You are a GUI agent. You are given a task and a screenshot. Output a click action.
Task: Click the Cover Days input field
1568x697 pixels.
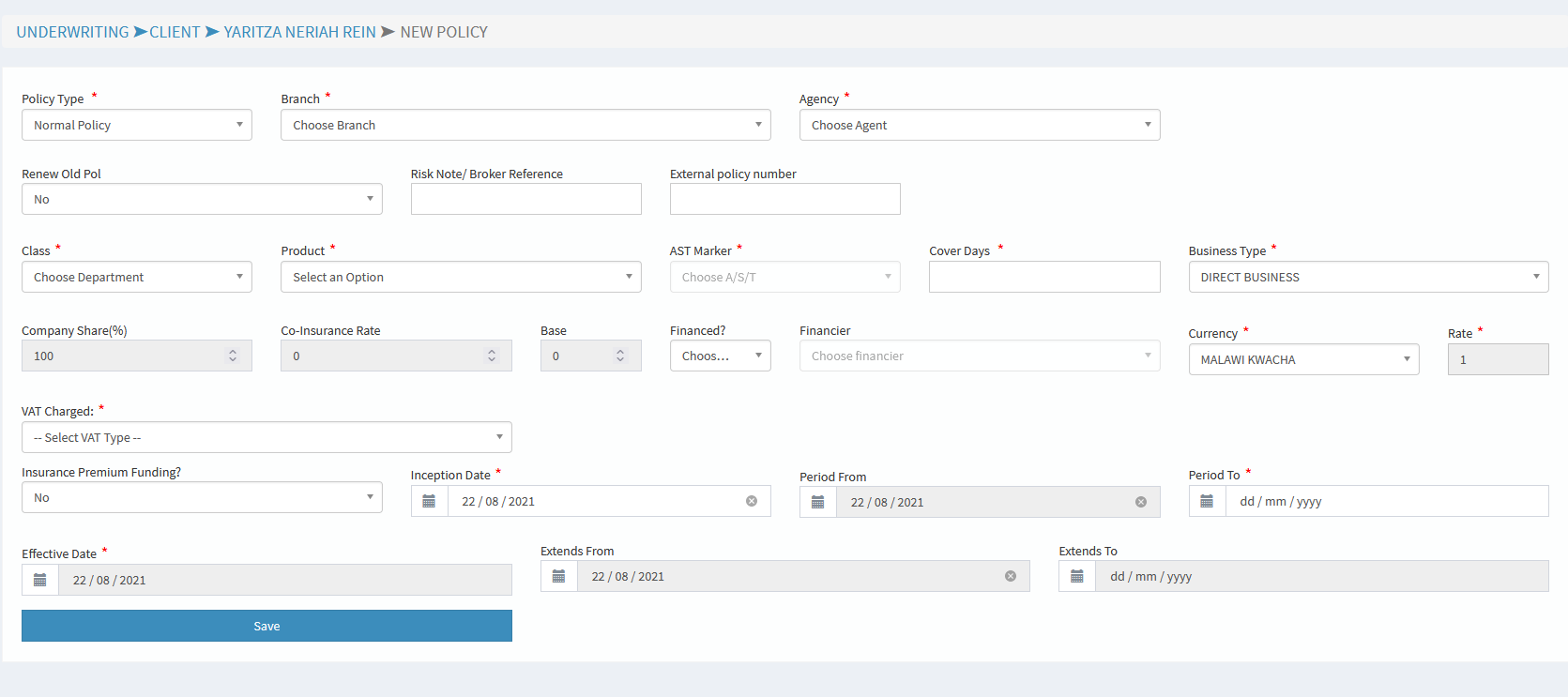(x=1043, y=277)
